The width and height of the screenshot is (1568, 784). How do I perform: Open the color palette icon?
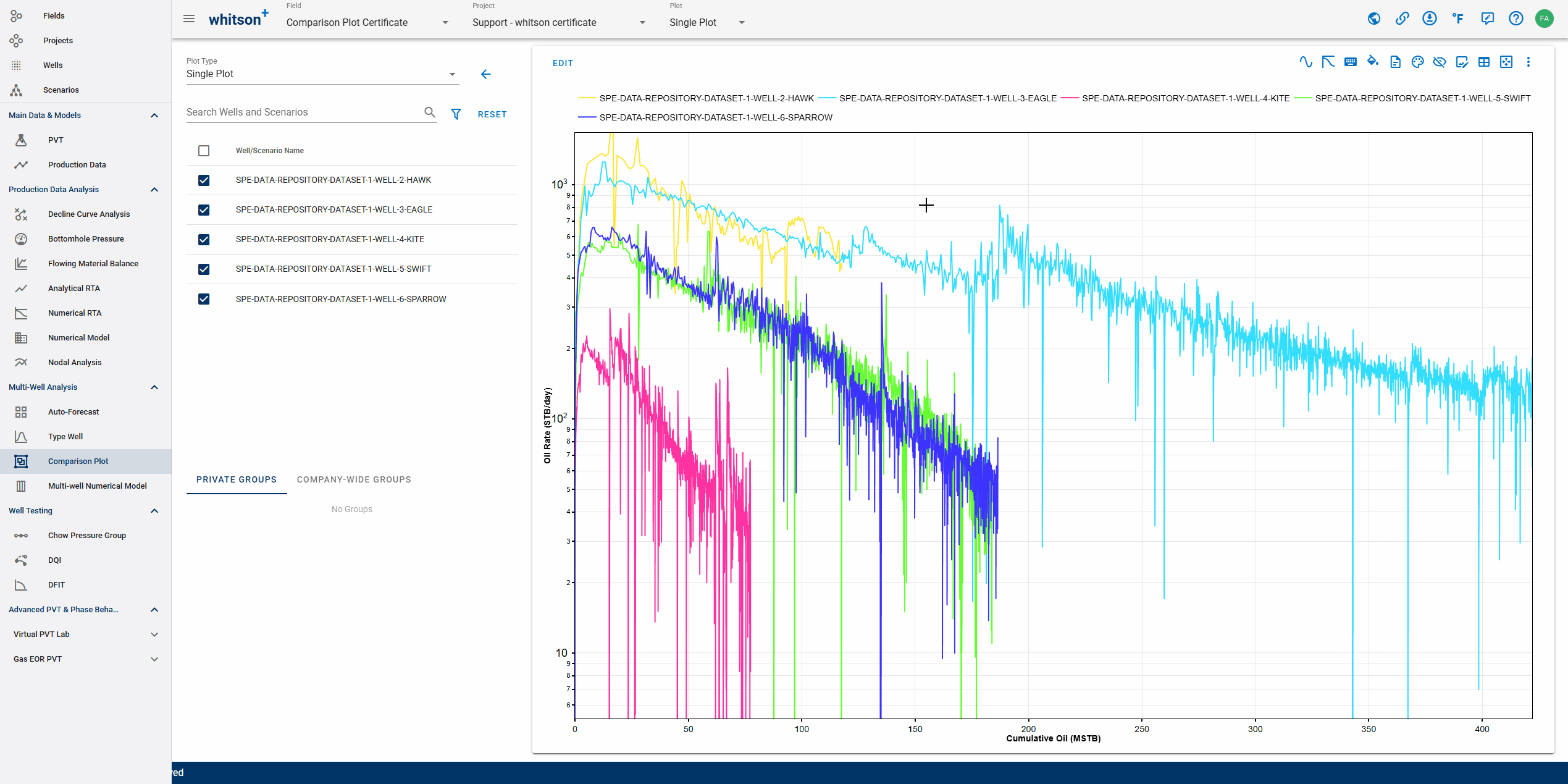1417,62
